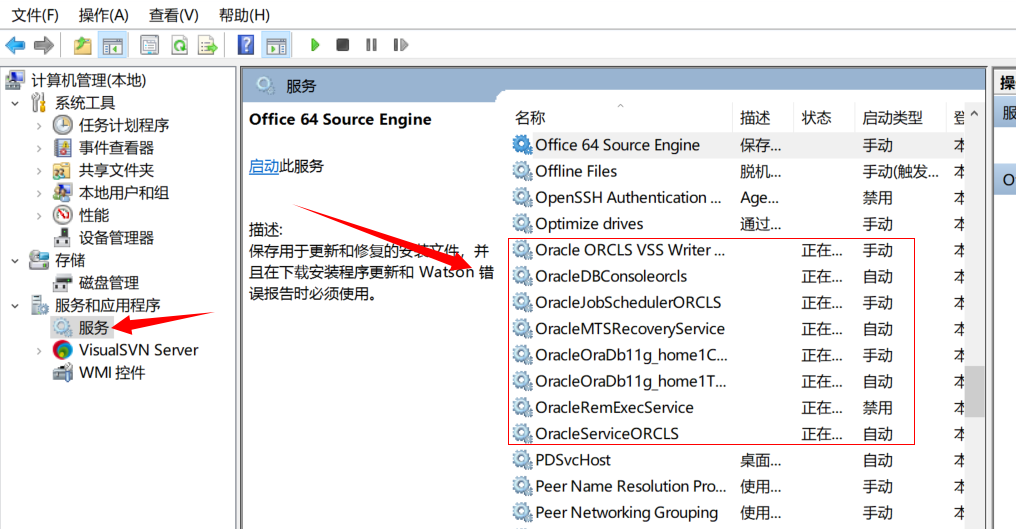Click the Refresh toolbar icon
The width and height of the screenshot is (1016, 529).
click(x=179, y=45)
